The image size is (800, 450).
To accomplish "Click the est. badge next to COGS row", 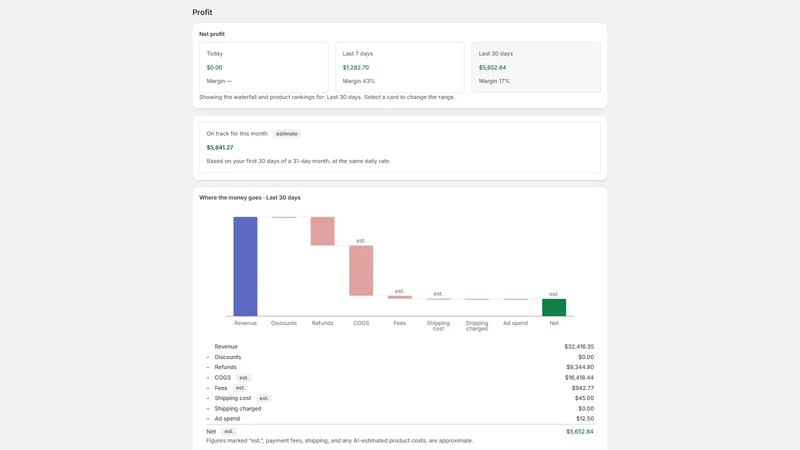I will tap(244, 378).
